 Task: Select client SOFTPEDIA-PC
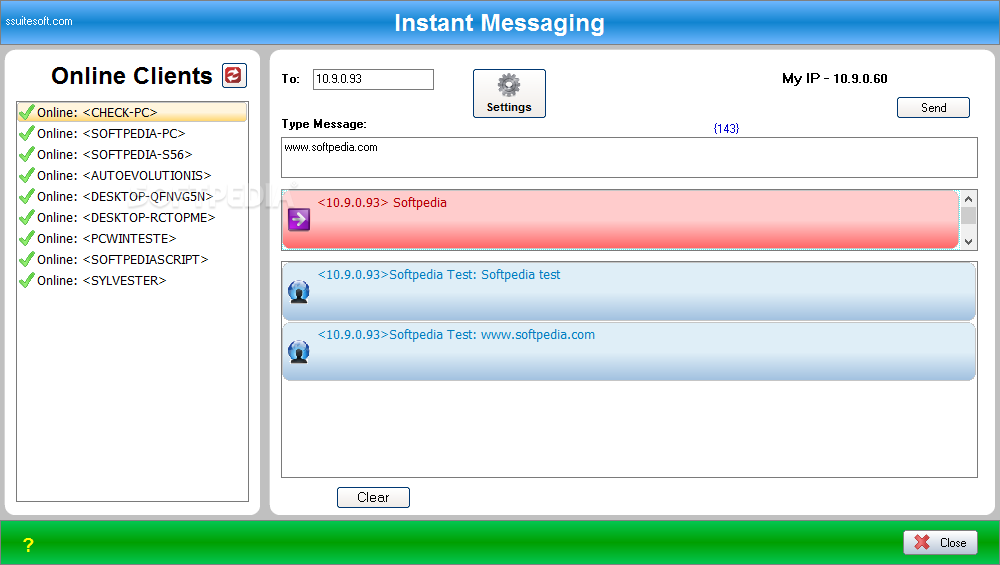(x=132, y=133)
